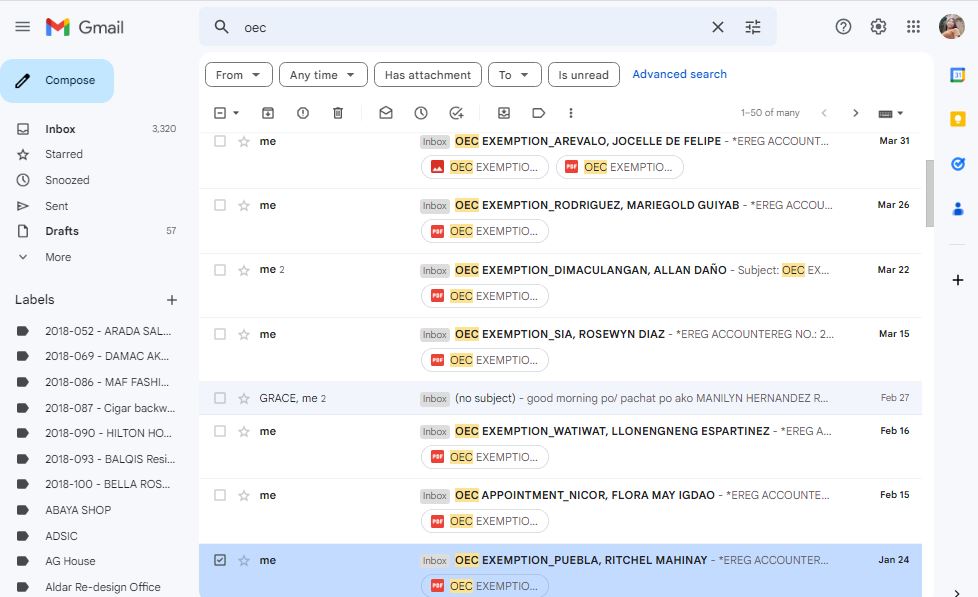
Task: Open the select-all checkbox dropdown arrow
Action: coord(236,113)
